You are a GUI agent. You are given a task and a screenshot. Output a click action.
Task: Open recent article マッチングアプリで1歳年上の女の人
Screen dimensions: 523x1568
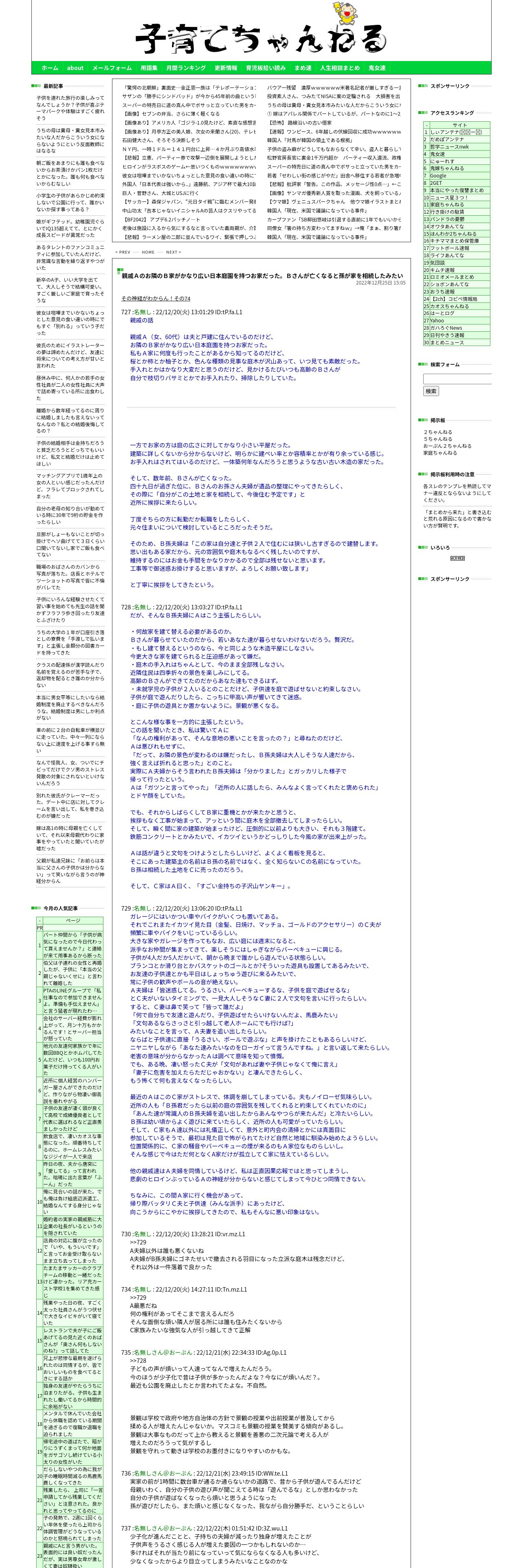tap(70, 486)
